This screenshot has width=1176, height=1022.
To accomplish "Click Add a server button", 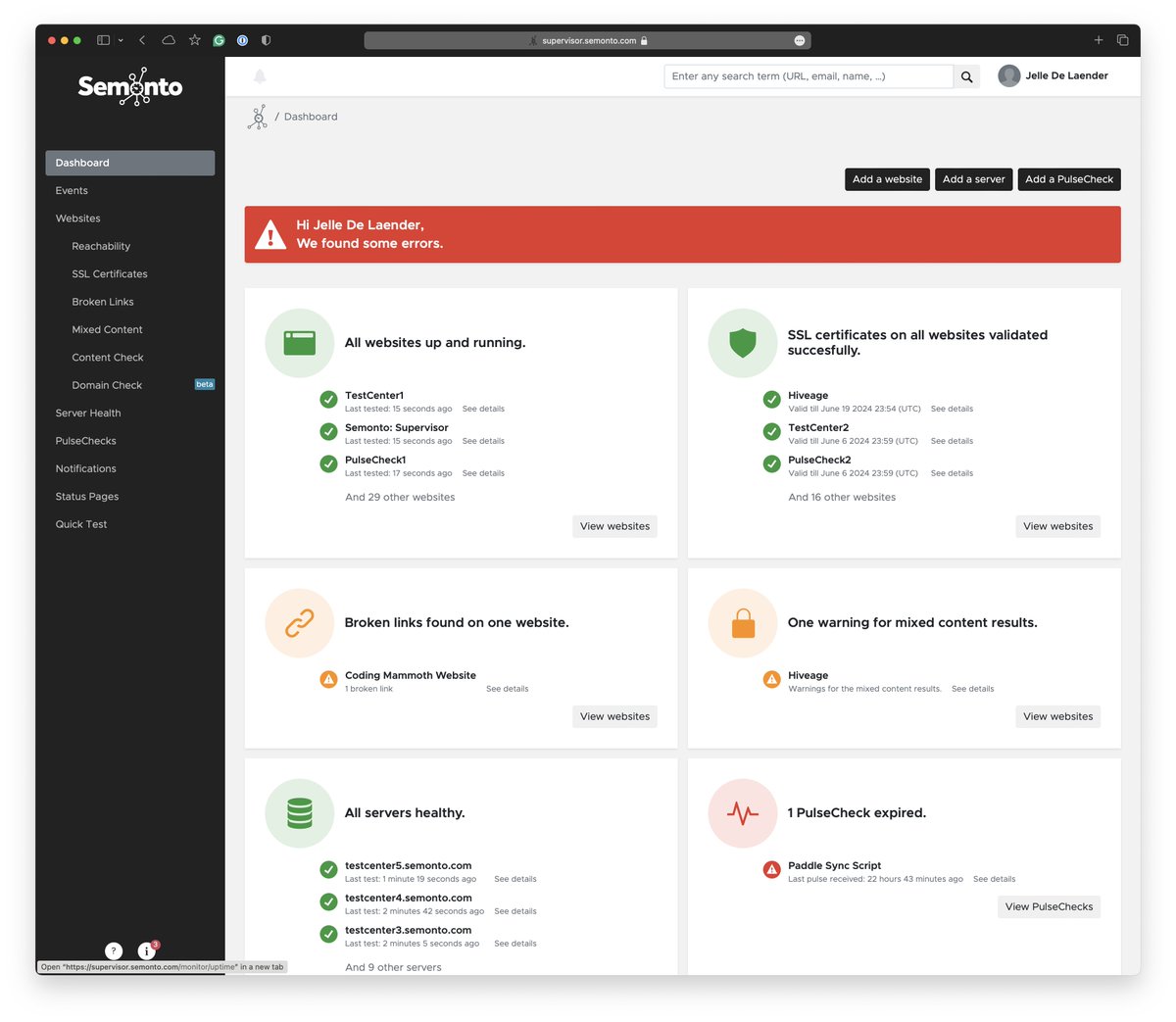I will click(x=973, y=179).
